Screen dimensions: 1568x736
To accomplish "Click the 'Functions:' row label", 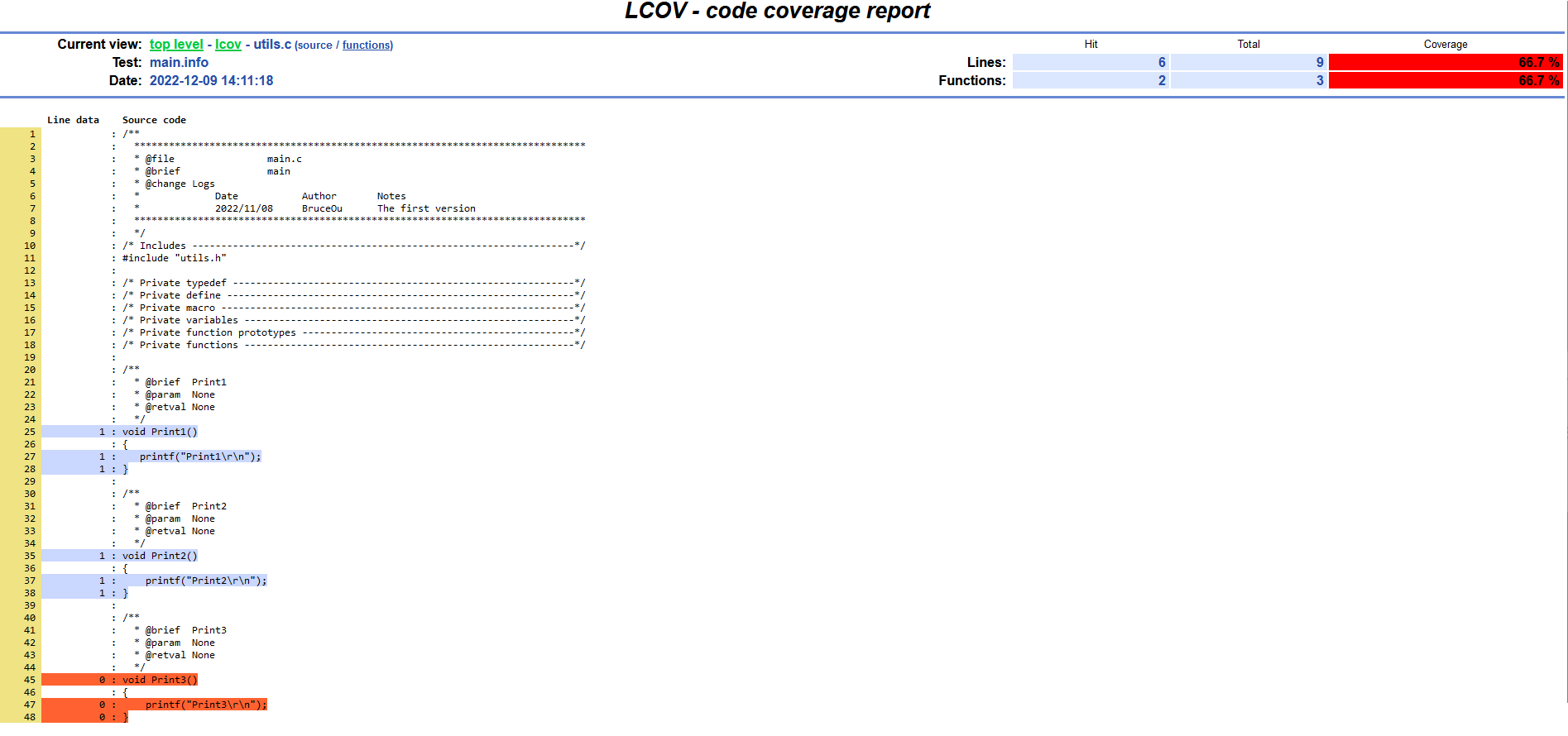I will click(x=972, y=81).
